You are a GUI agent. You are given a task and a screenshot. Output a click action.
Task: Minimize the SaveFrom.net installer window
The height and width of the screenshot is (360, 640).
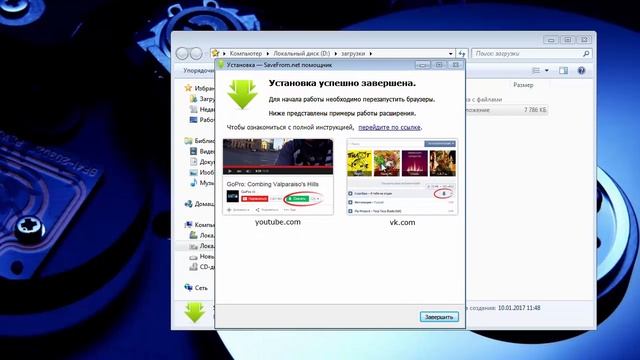tap(422, 65)
